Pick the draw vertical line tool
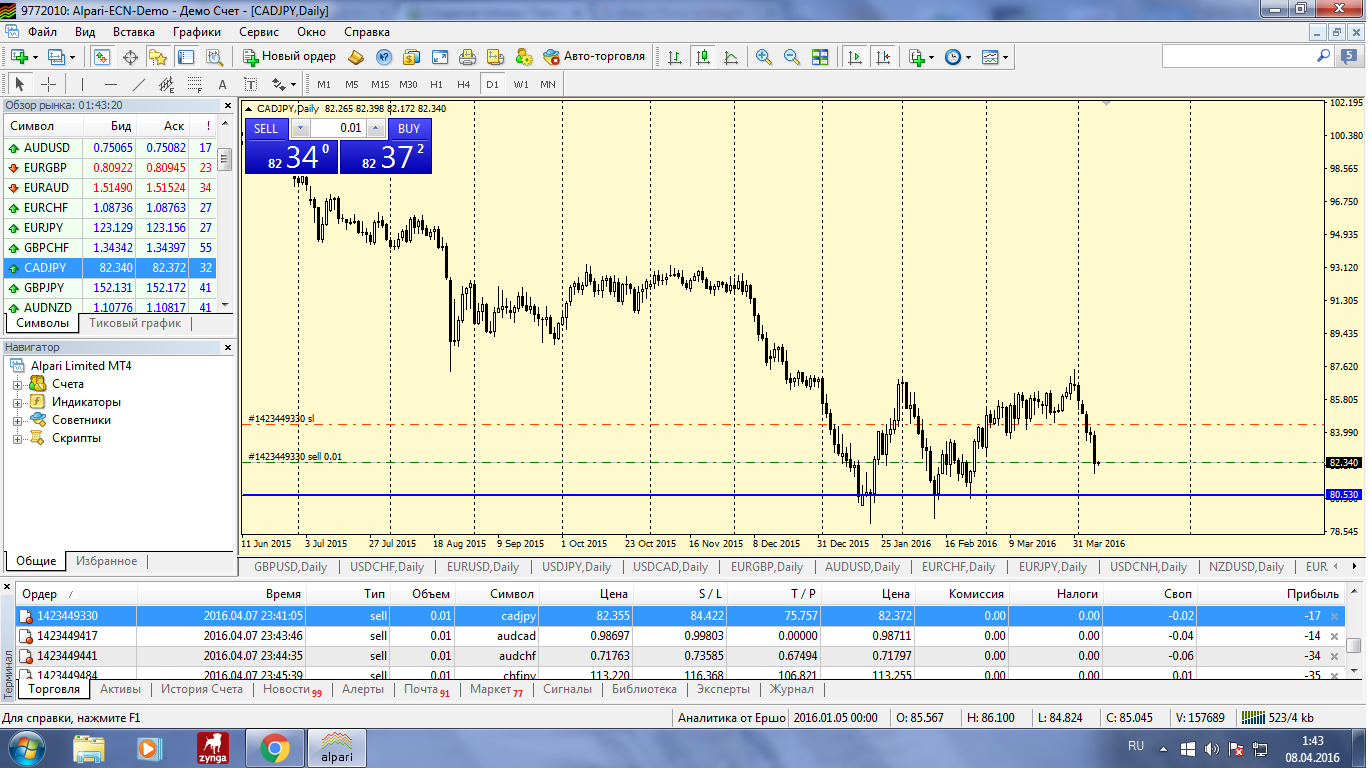Viewport: 1372px width, 778px height. click(x=82, y=85)
